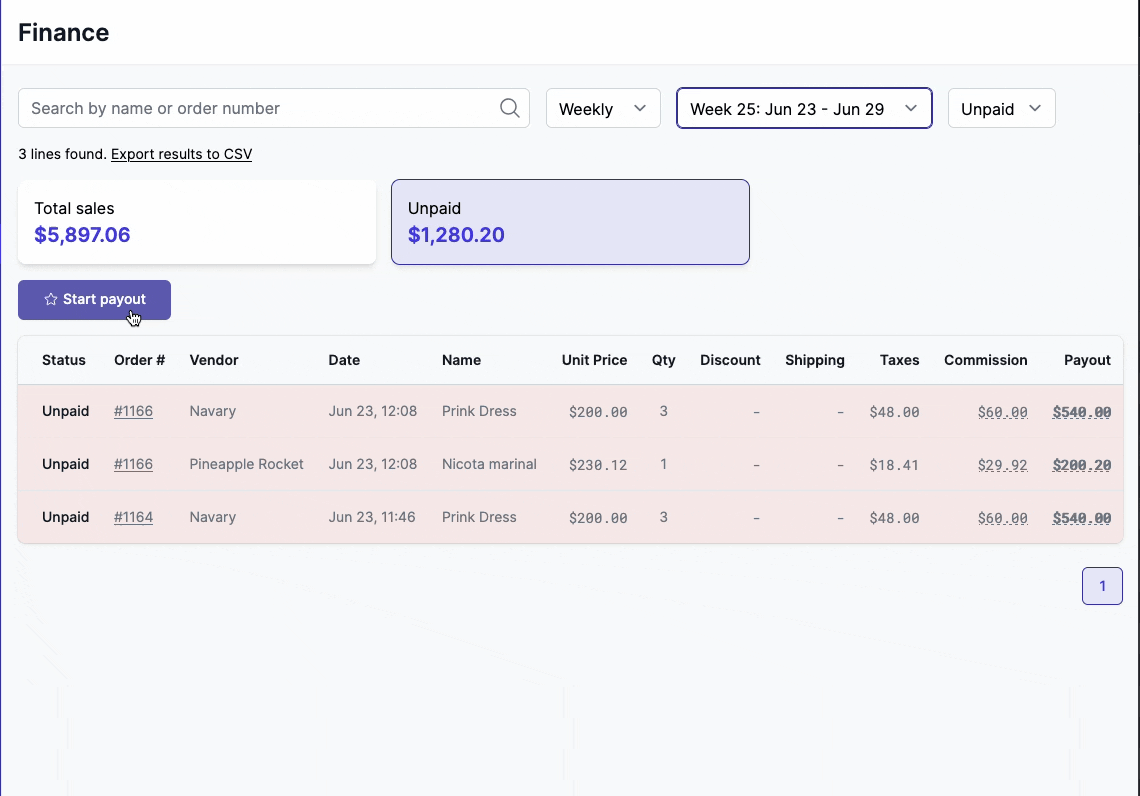
Task: Click inside the search by name field
Action: click(250, 108)
